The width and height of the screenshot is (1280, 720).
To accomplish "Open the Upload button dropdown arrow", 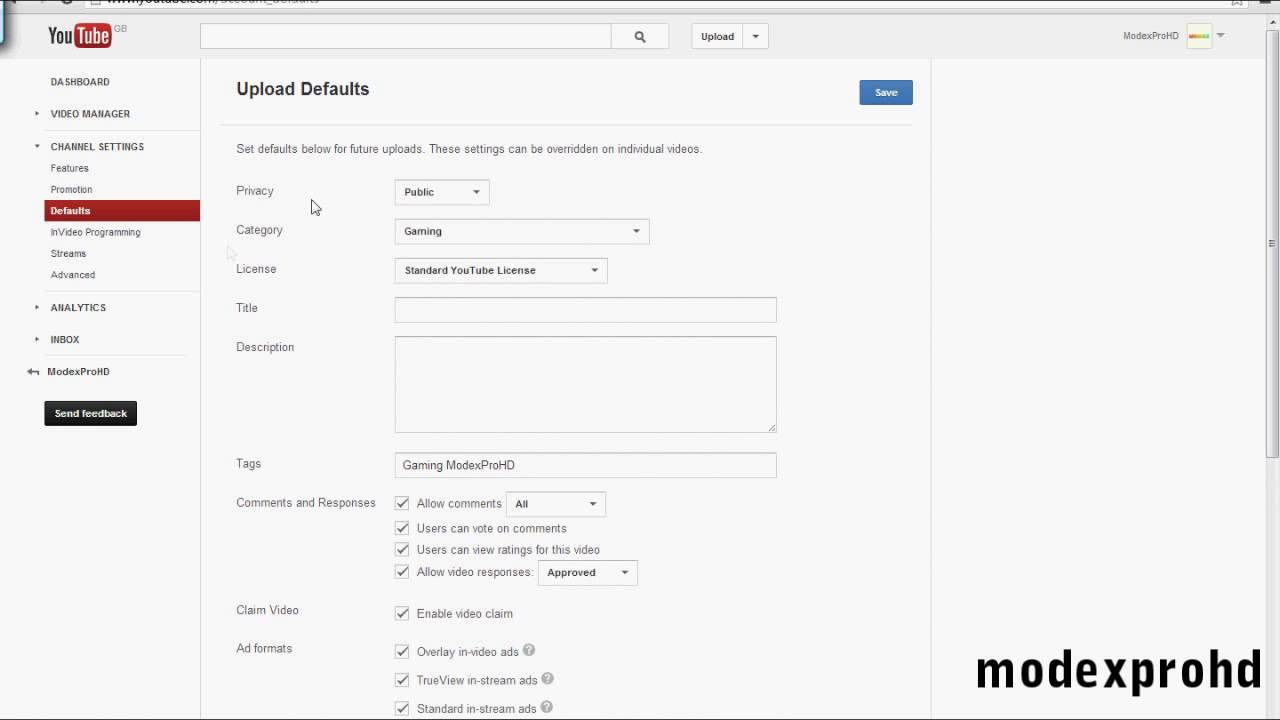I will [756, 36].
